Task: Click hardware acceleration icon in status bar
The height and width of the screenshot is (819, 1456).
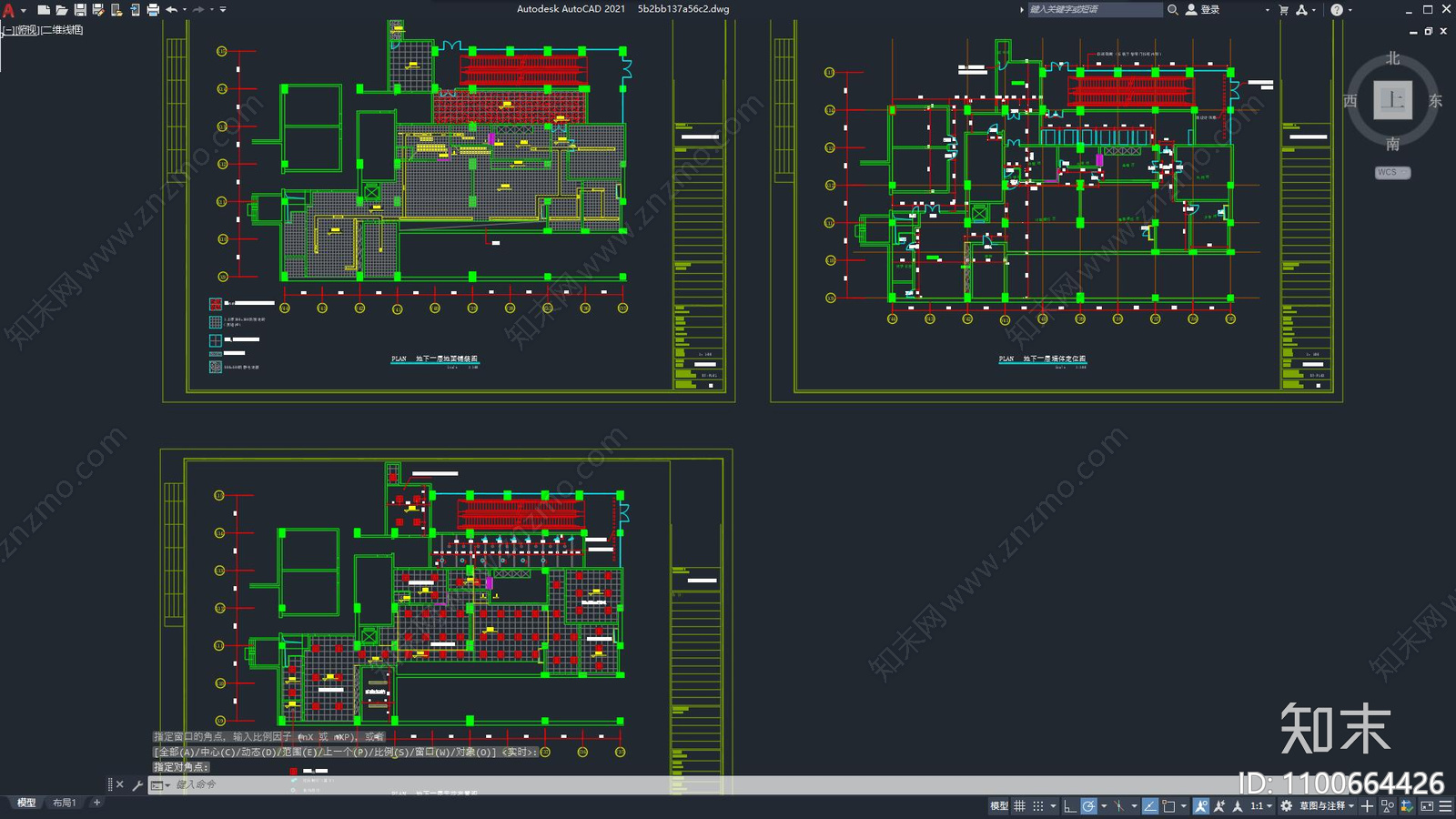Action: (x=1407, y=806)
